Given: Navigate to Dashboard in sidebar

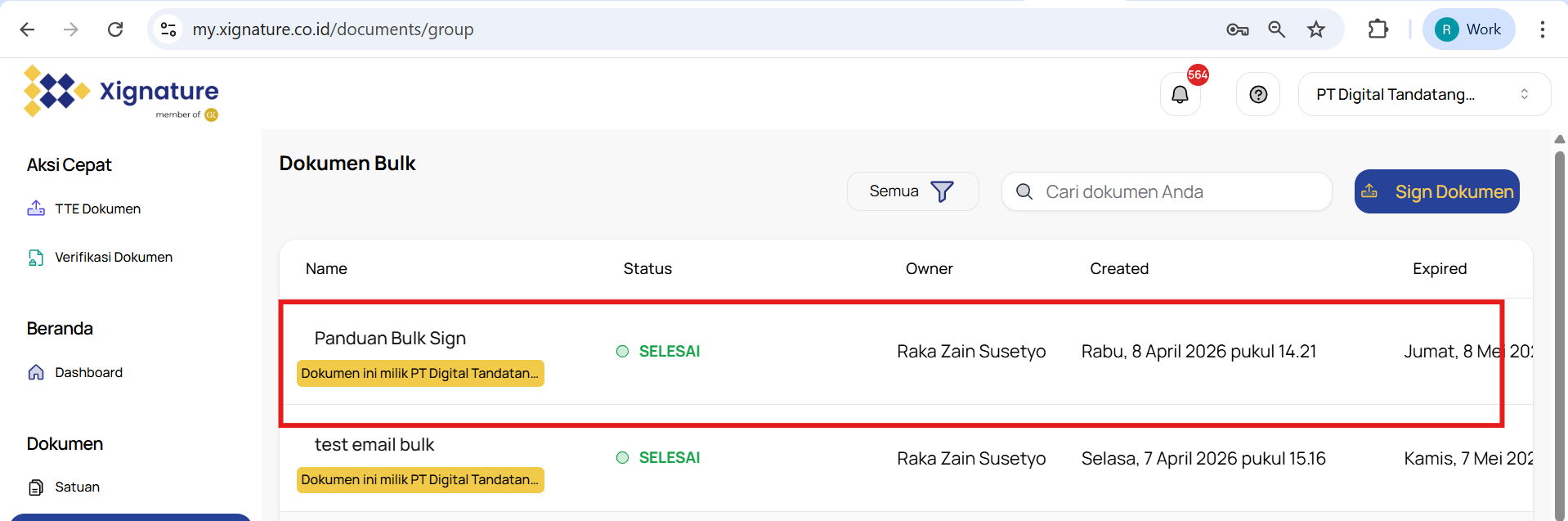Looking at the screenshot, I should [x=88, y=373].
